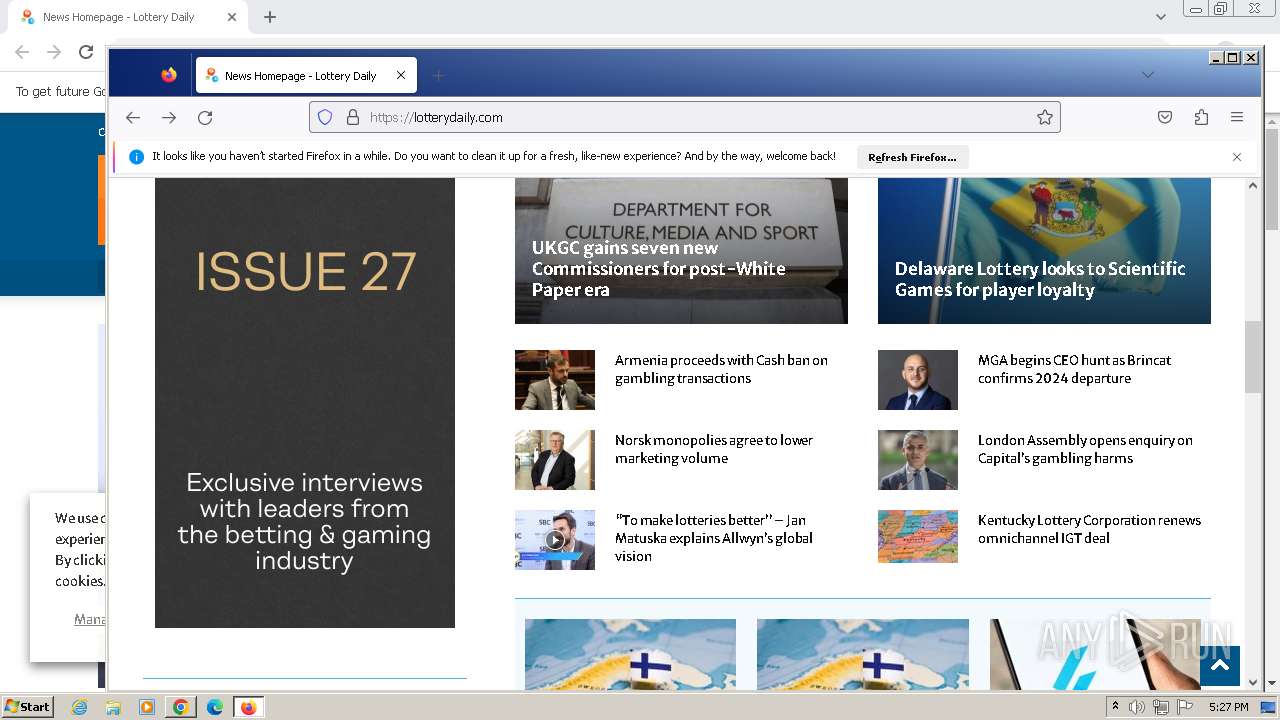The image size is (1280, 720).
Task: Click the back-to-top arrow button
Action: (x=1220, y=666)
